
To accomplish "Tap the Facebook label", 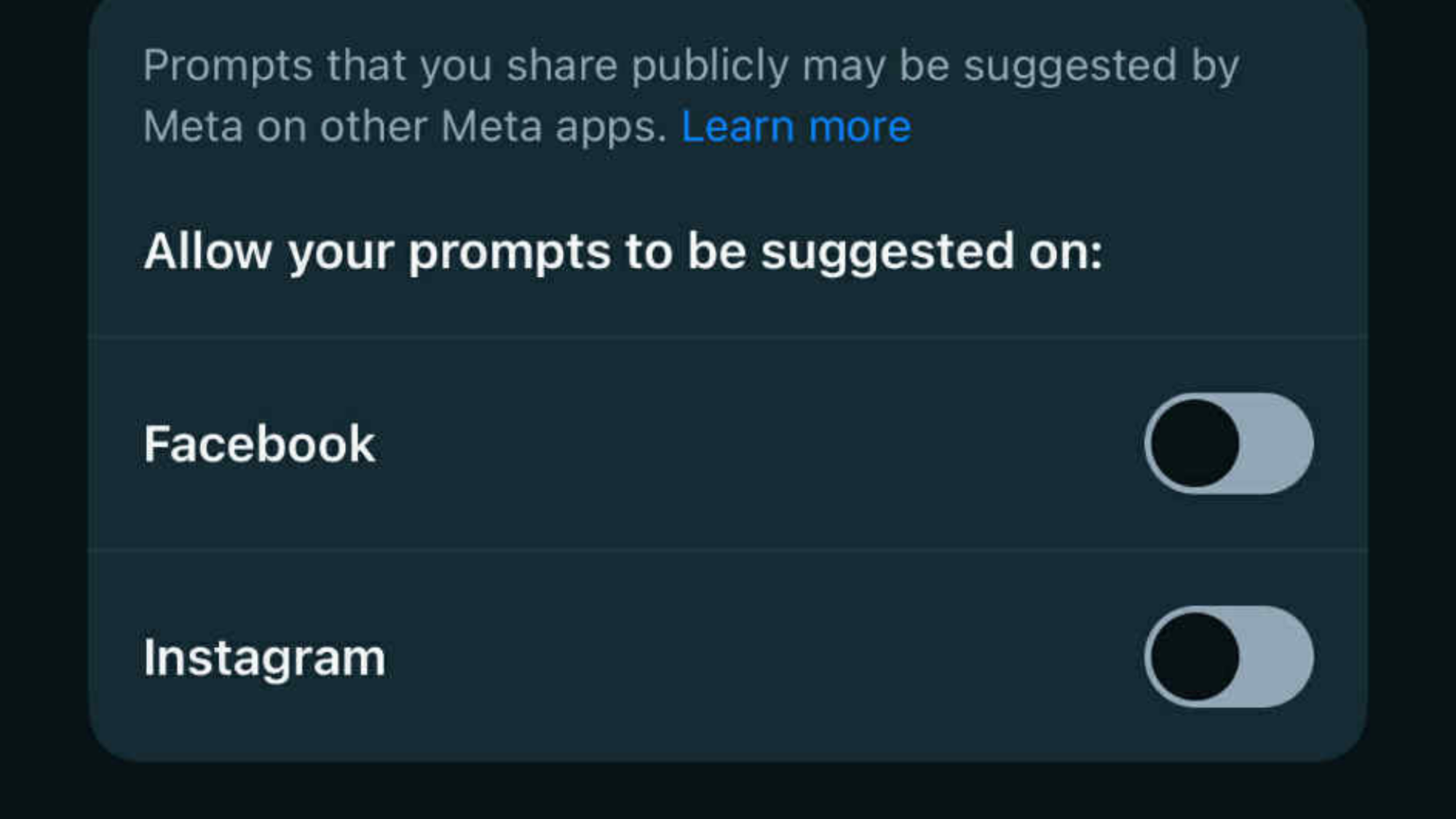I will pos(260,443).
